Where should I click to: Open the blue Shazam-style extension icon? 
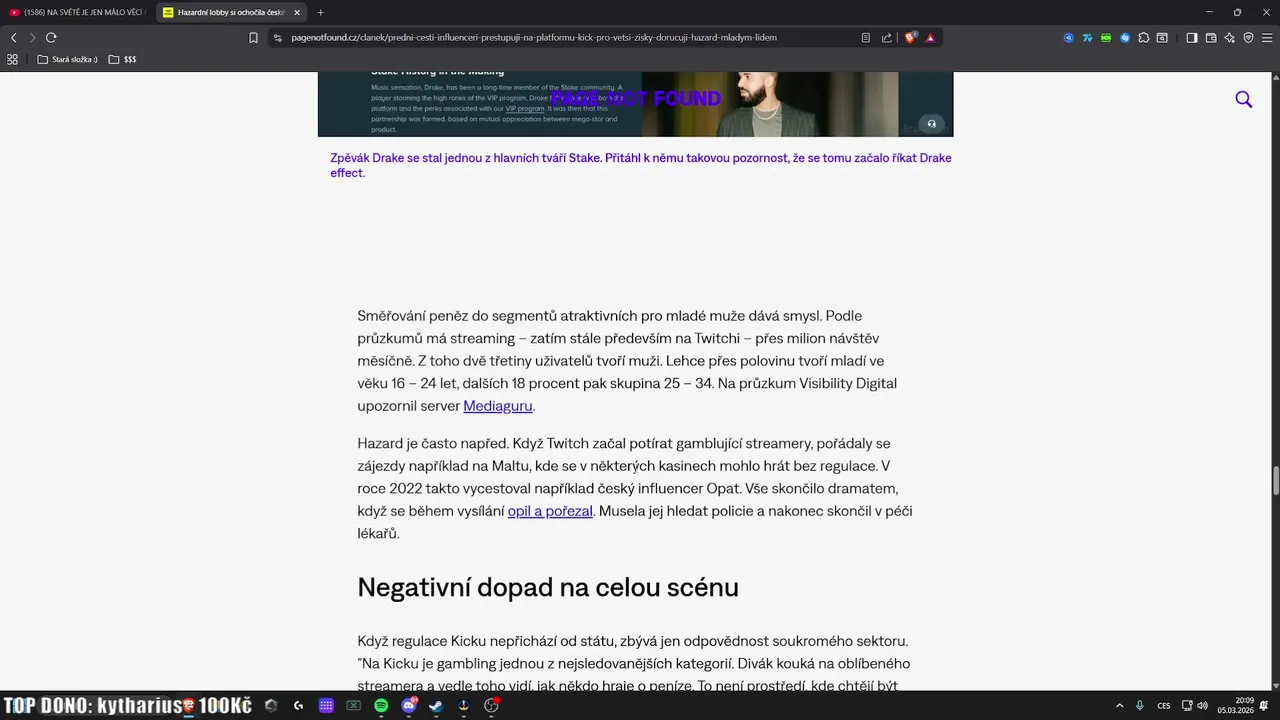pyautogui.click(x=1125, y=38)
